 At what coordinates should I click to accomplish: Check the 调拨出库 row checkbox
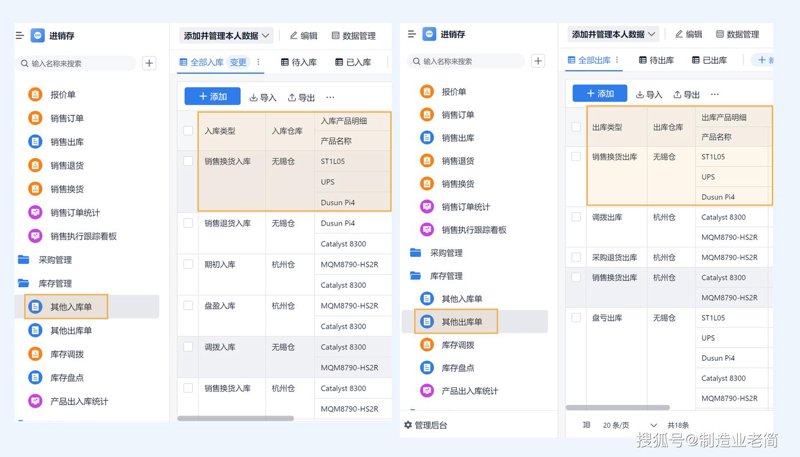click(576, 217)
